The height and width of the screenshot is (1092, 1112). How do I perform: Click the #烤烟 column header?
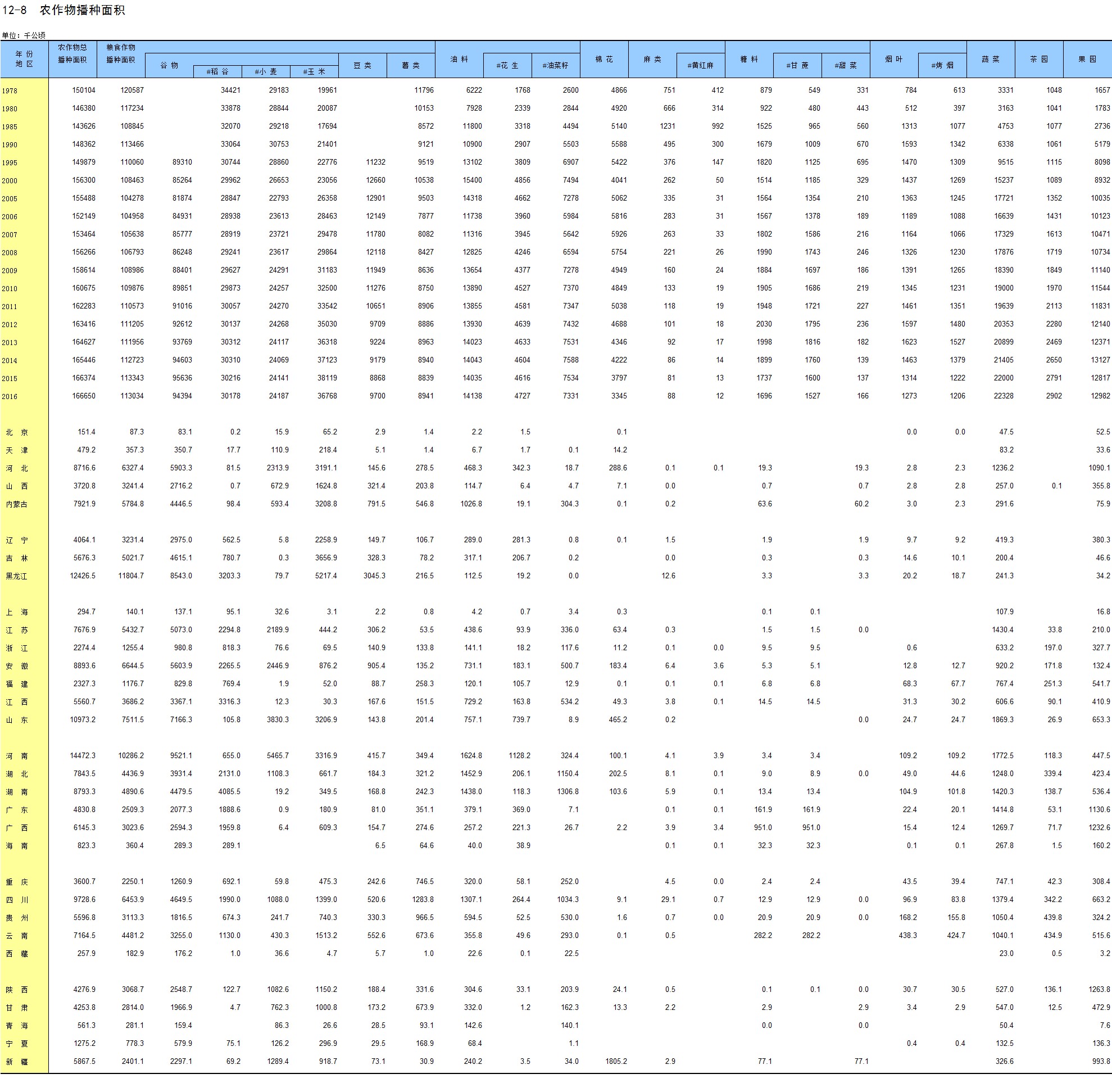pos(942,65)
